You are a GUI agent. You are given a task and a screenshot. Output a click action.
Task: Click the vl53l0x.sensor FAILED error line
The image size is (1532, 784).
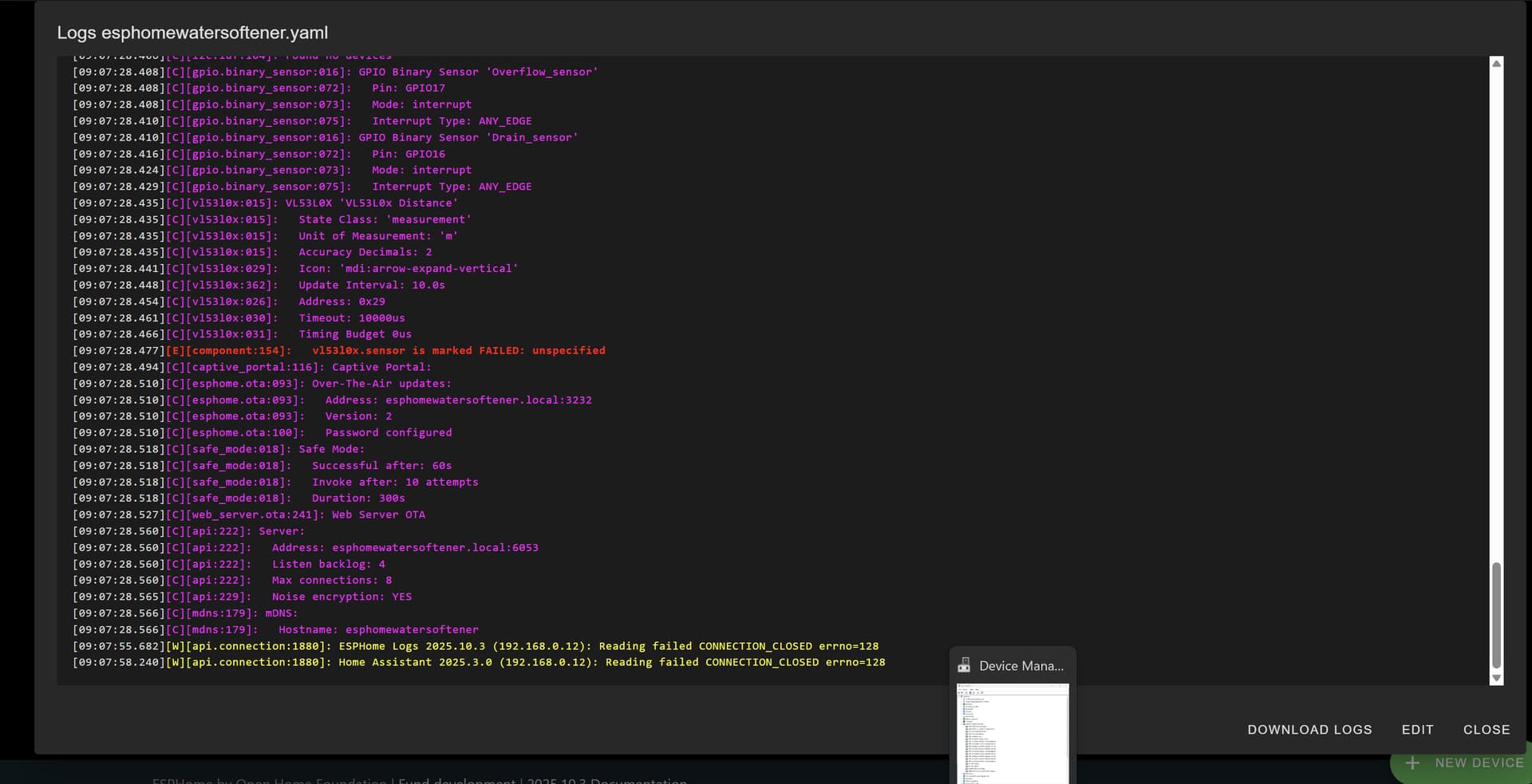pyautogui.click(x=458, y=350)
